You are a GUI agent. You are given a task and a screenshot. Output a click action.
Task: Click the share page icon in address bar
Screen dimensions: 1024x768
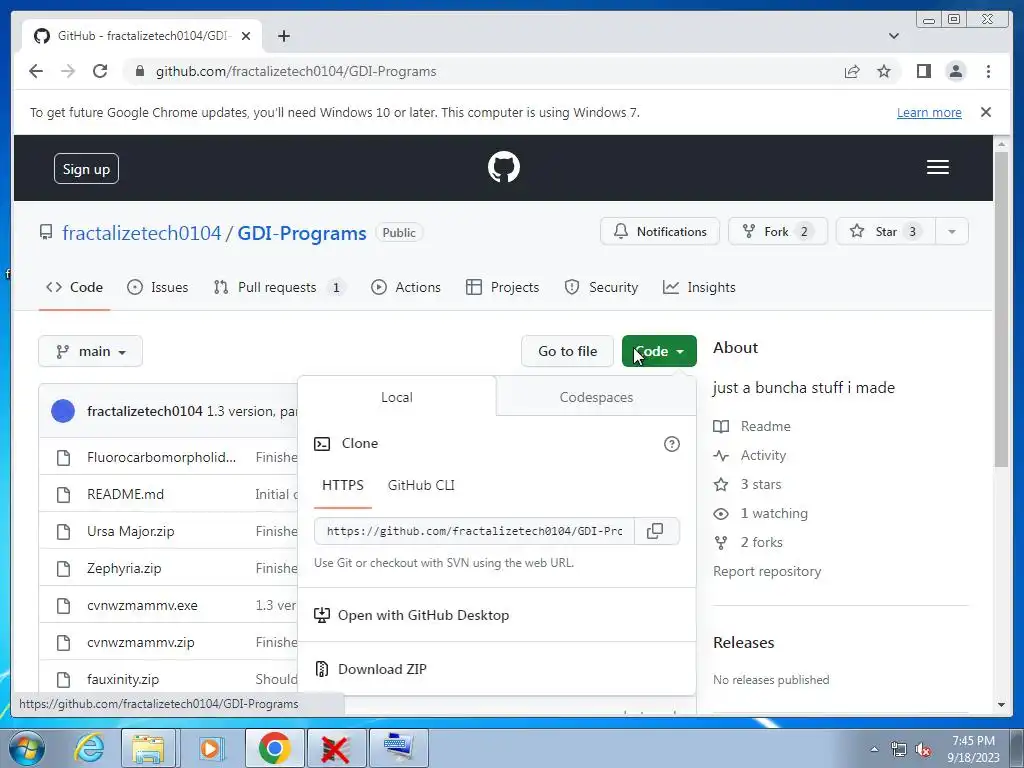852,71
